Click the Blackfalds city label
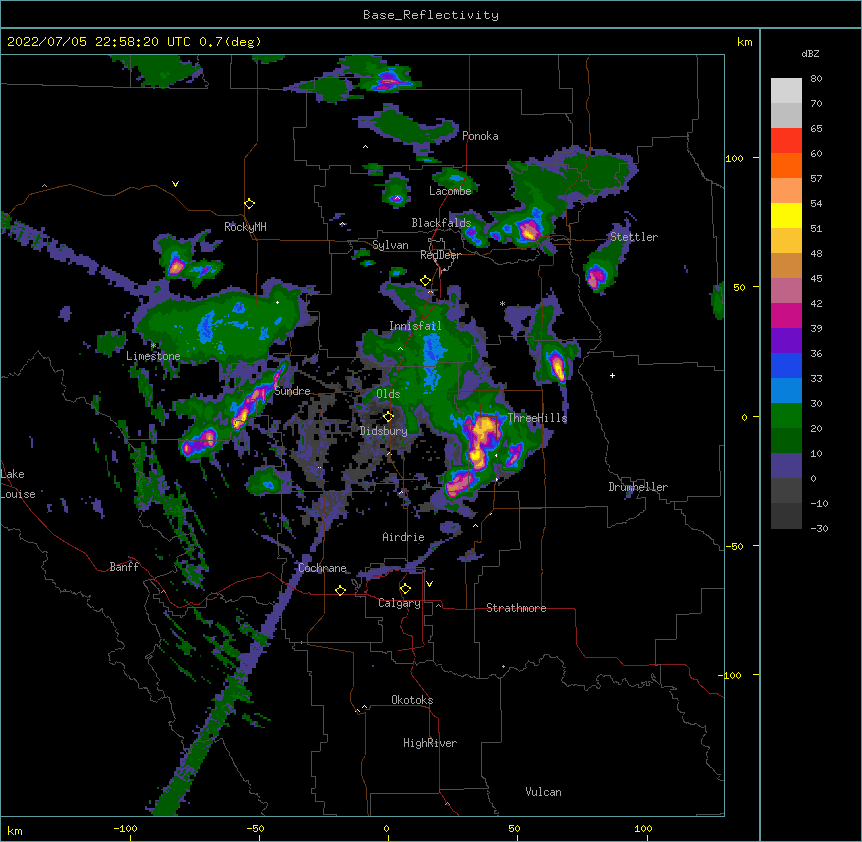862x842 pixels. pyautogui.click(x=441, y=223)
